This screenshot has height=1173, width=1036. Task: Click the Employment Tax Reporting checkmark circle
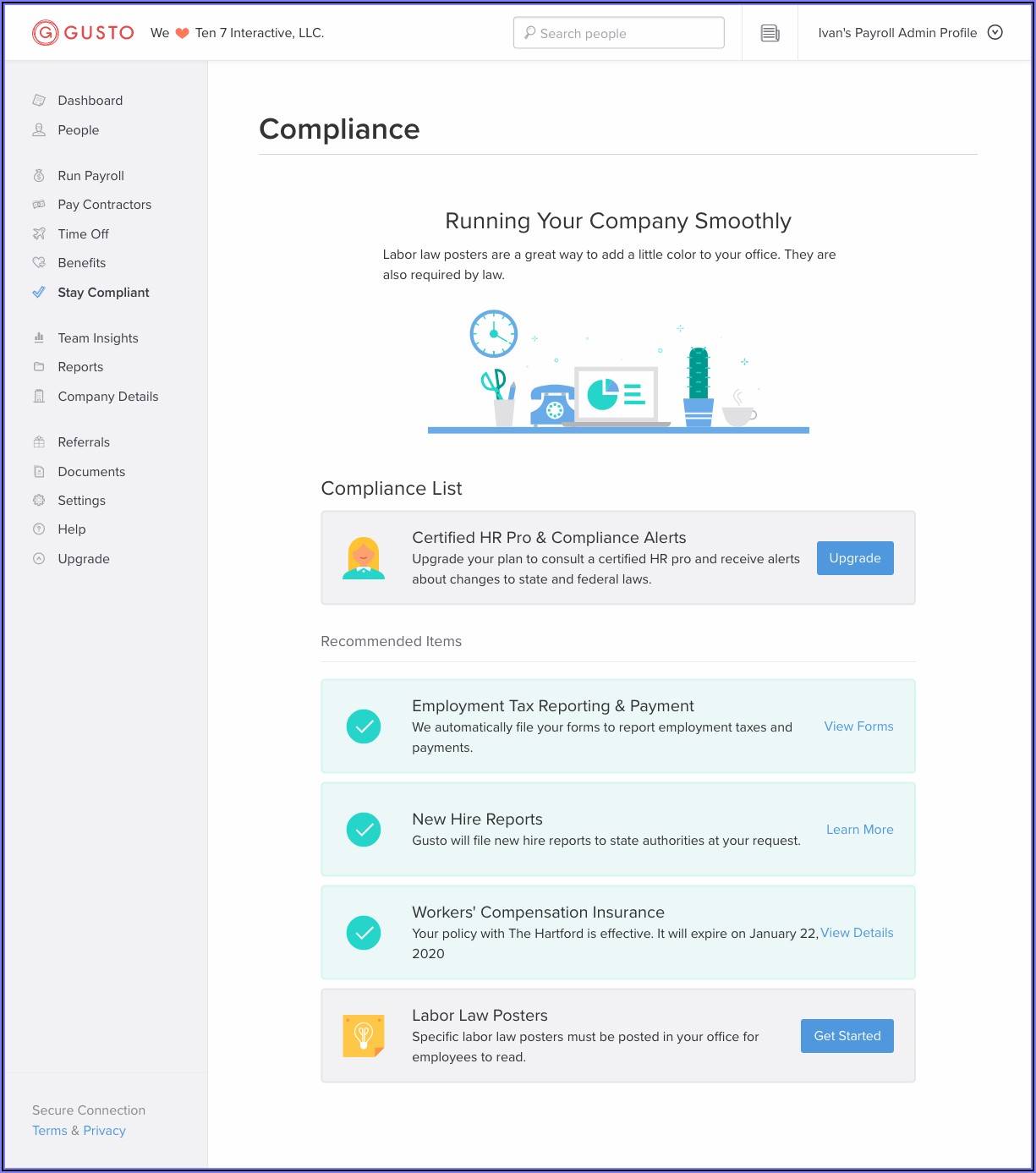[x=364, y=726]
